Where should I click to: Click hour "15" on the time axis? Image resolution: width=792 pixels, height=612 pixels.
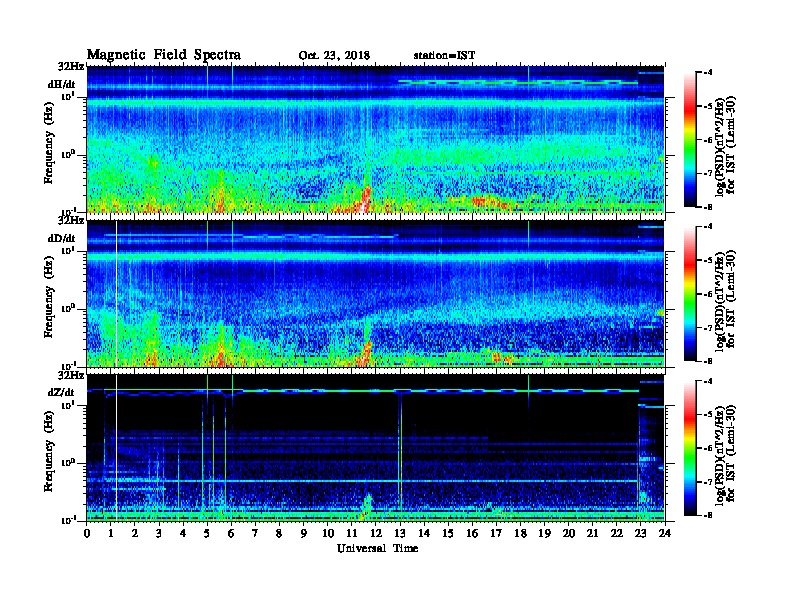pyautogui.click(x=448, y=534)
